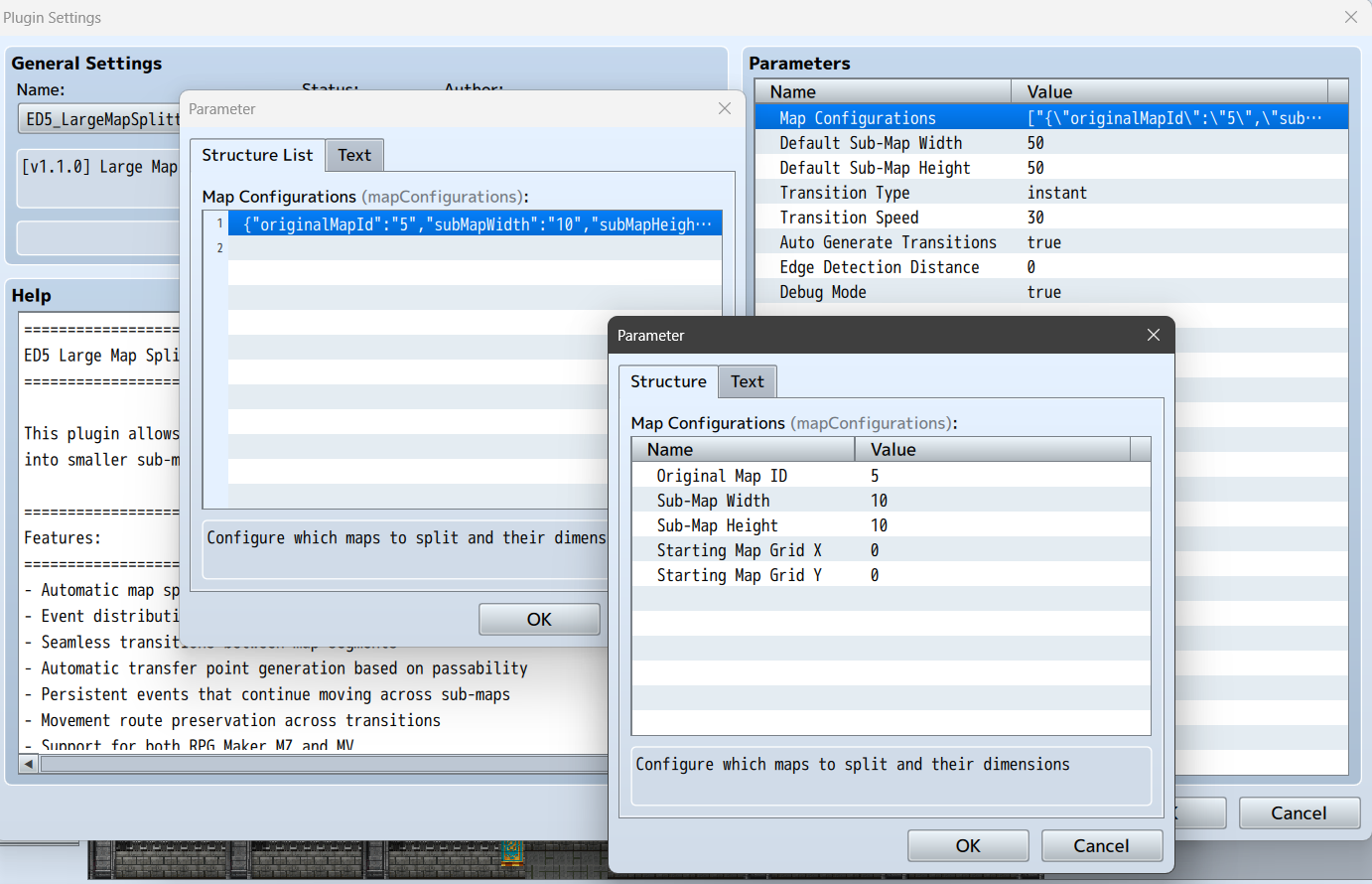Select the Debug Mode parameter row

1050,292
